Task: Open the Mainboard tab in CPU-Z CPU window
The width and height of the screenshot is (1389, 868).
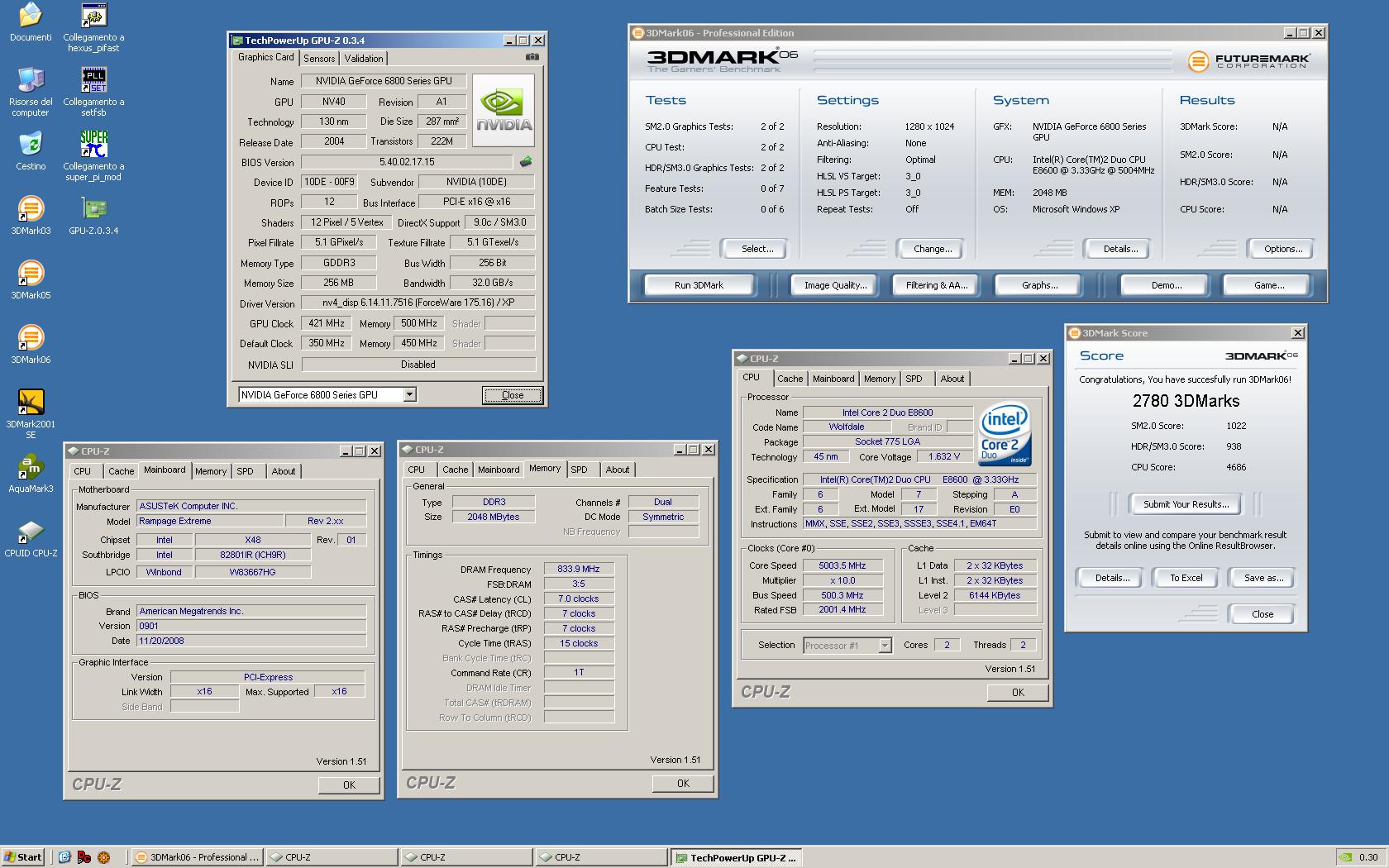Action: pos(833,379)
